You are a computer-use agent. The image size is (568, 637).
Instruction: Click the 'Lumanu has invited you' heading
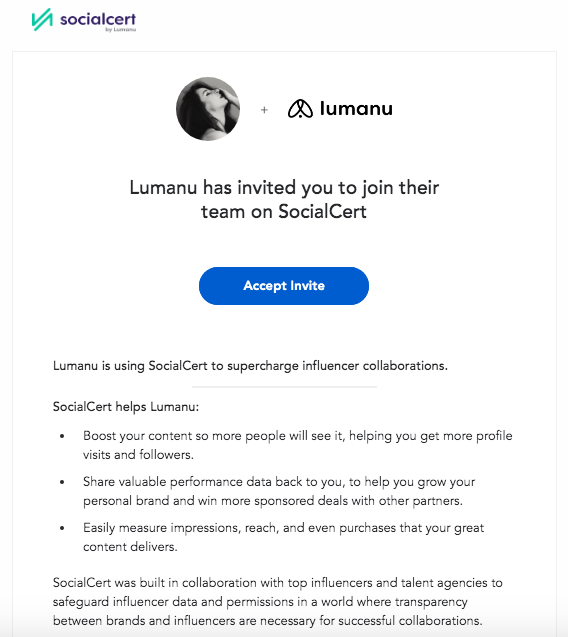click(284, 188)
